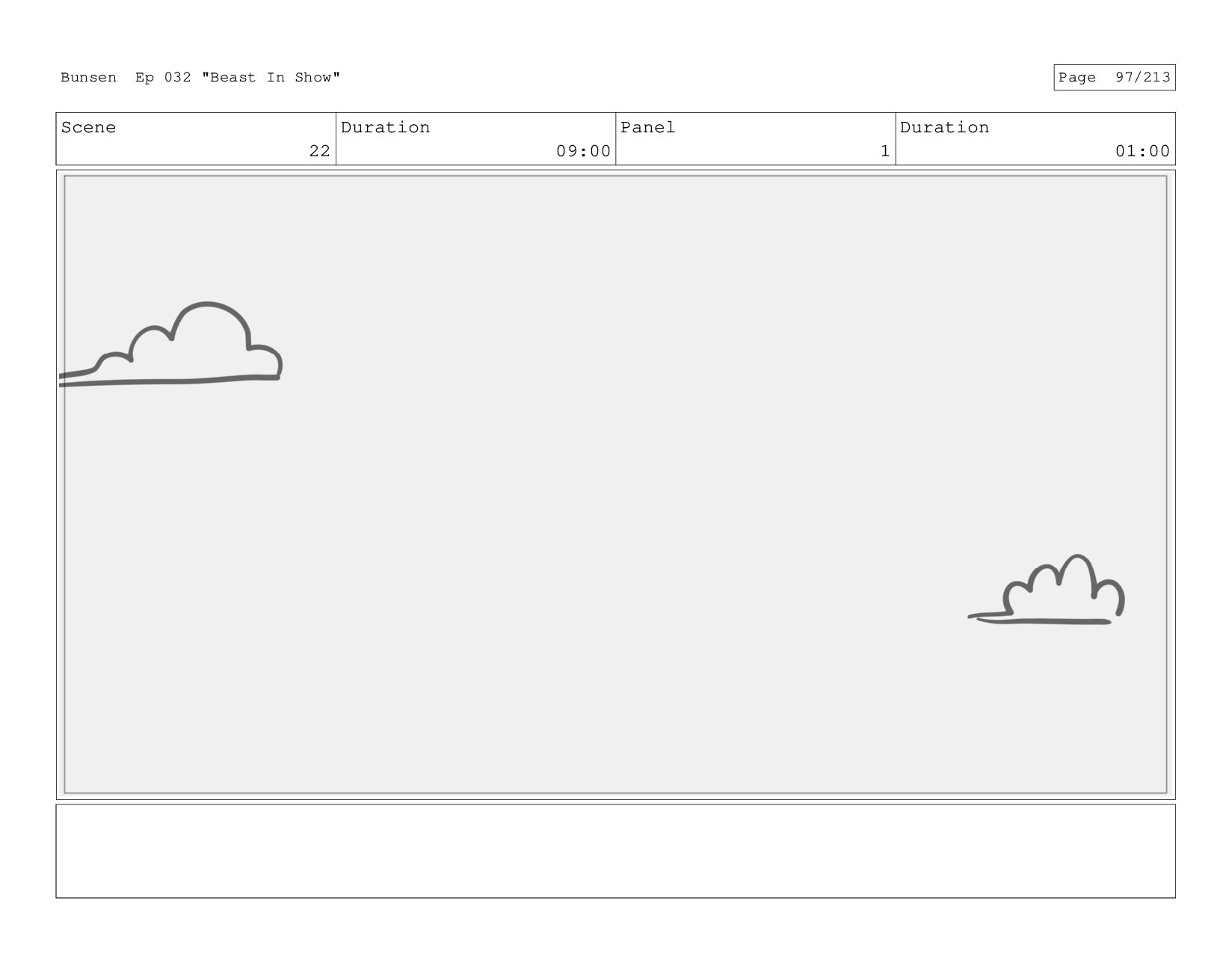Click the scene number 22
The height and width of the screenshot is (954, 1232).
(319, 151)
